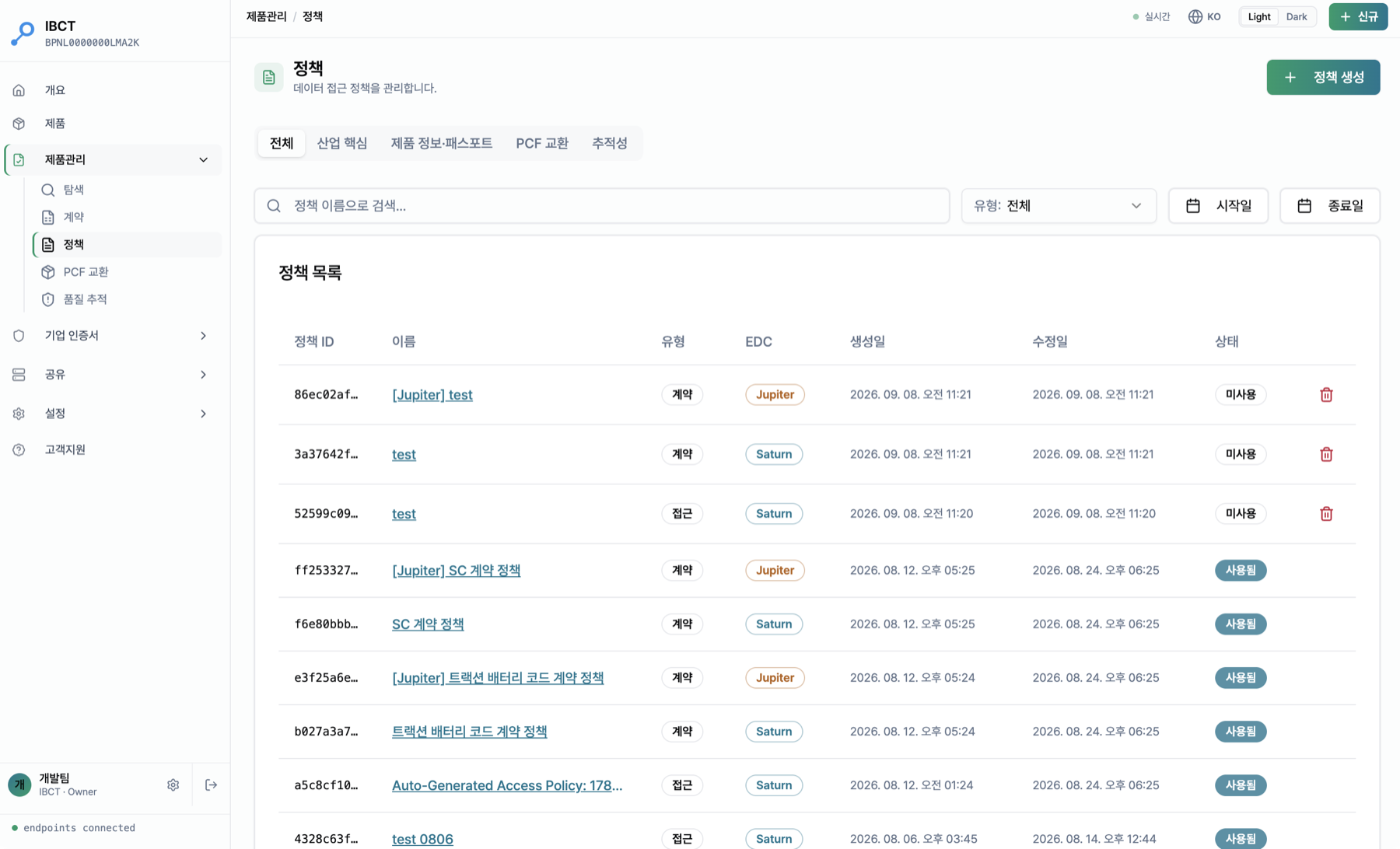The height and width of the screenshot is (849, 1400).
Task: Open user settings gear next to 개발팀
Action: pyautogui.click(x=173, y=785)
